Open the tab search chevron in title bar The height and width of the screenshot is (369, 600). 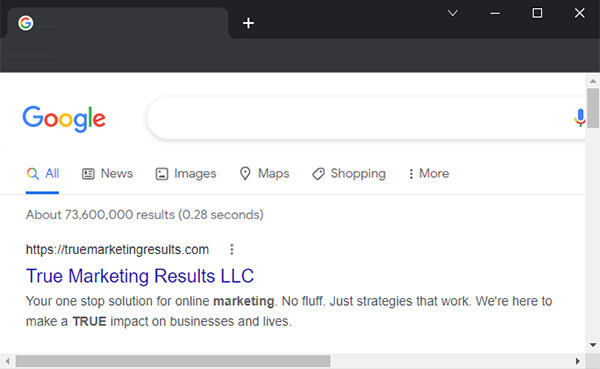point(453,13)
